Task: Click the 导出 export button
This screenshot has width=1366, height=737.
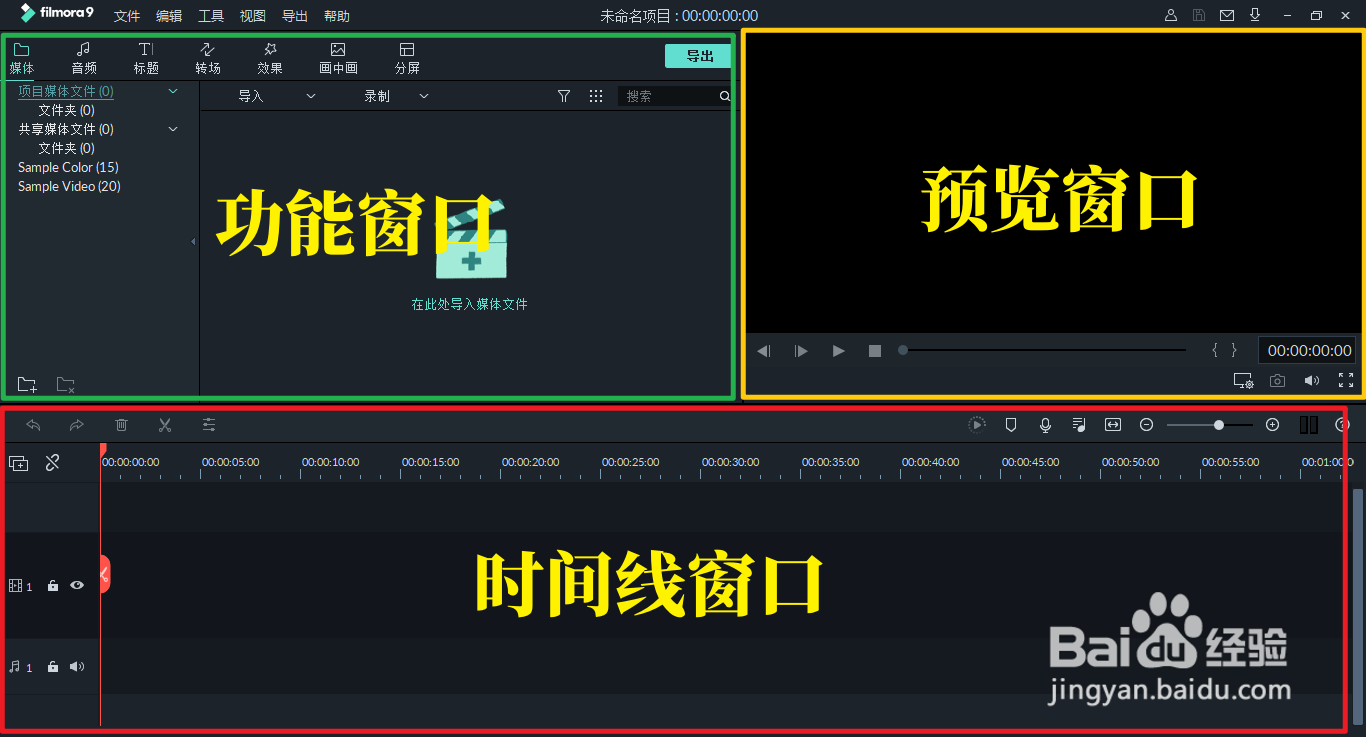Action: [698, 56]
